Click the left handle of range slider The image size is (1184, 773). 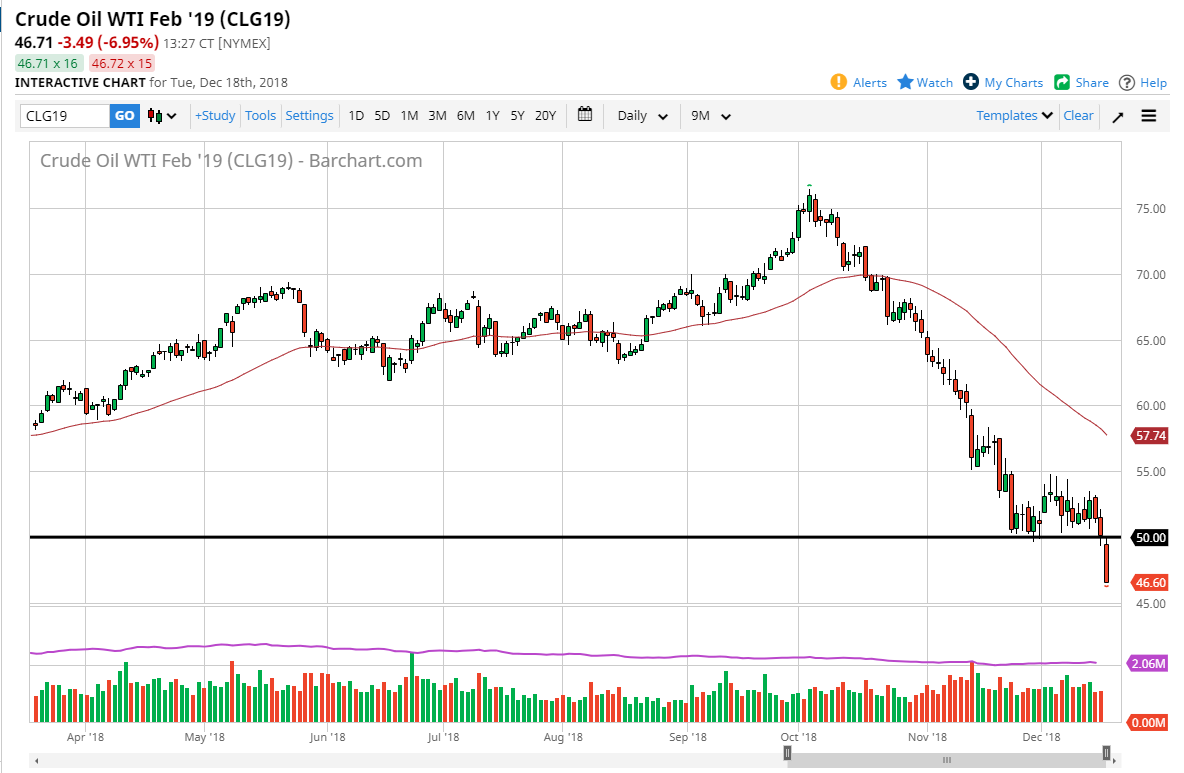pyautogui.click(x=788, y=752)
